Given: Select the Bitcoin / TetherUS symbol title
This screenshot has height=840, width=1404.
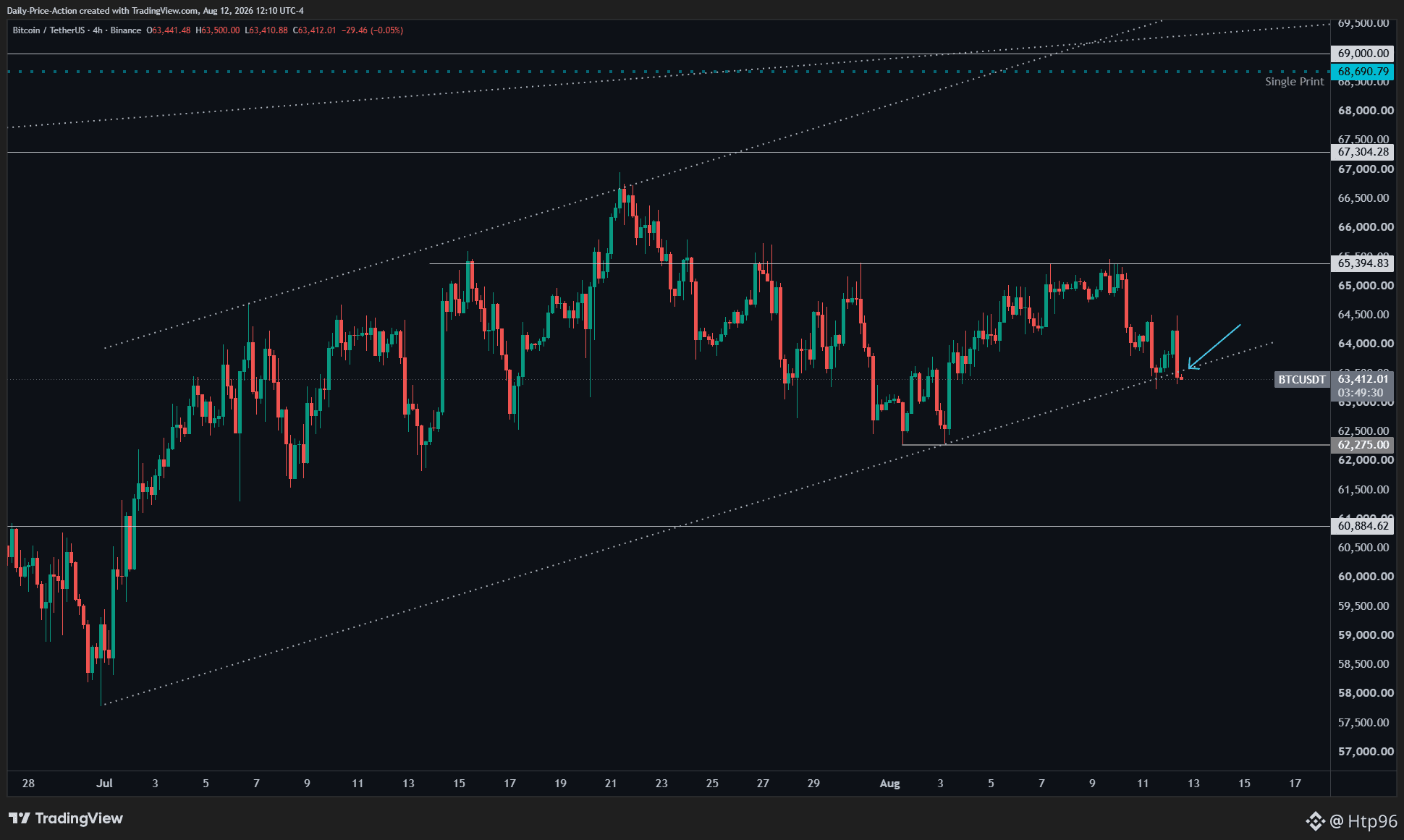Looking at the screenshot, I should (x=48, y=30).
